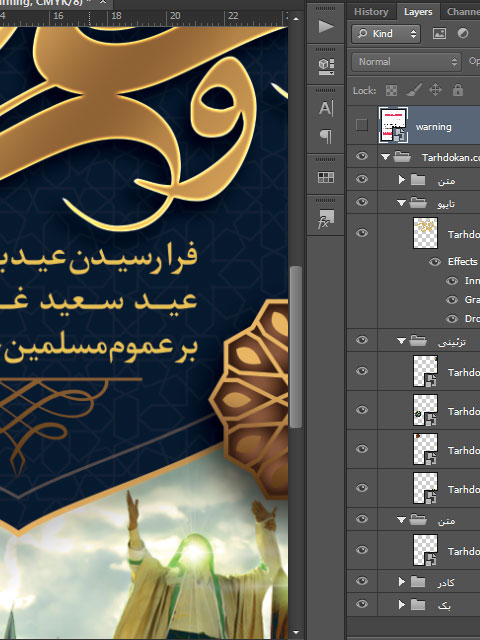Open the Swatches grid panel icon
The image size is (480, 640).
pos(326,177)
